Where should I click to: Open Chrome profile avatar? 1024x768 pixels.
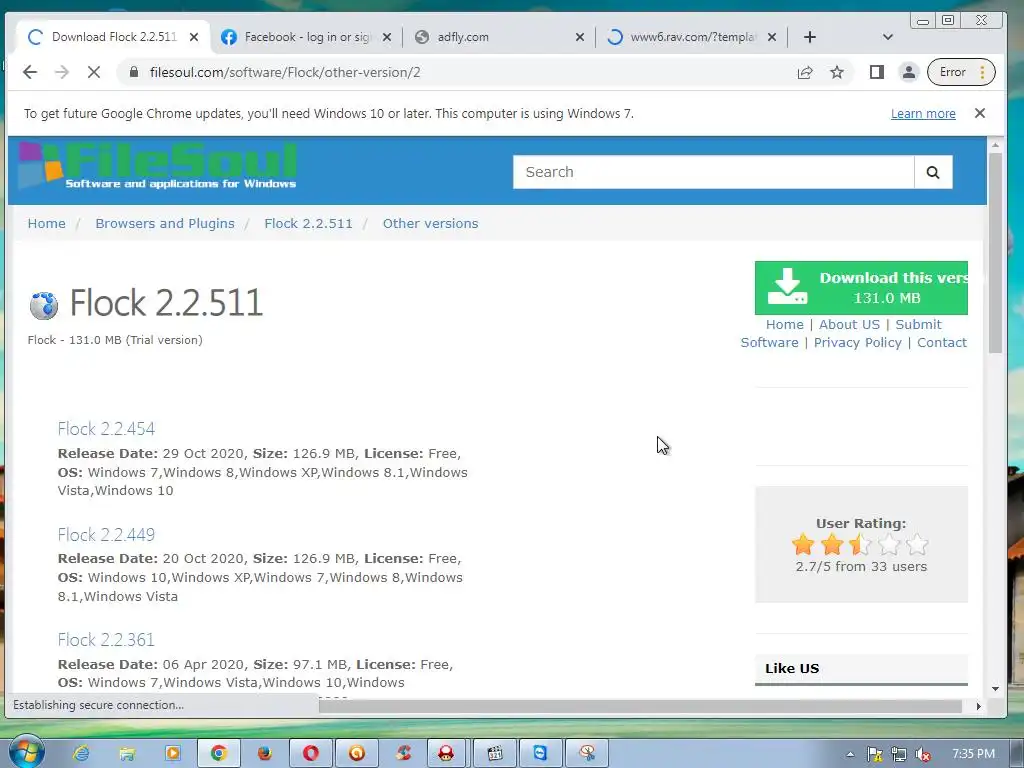[908, 72]
